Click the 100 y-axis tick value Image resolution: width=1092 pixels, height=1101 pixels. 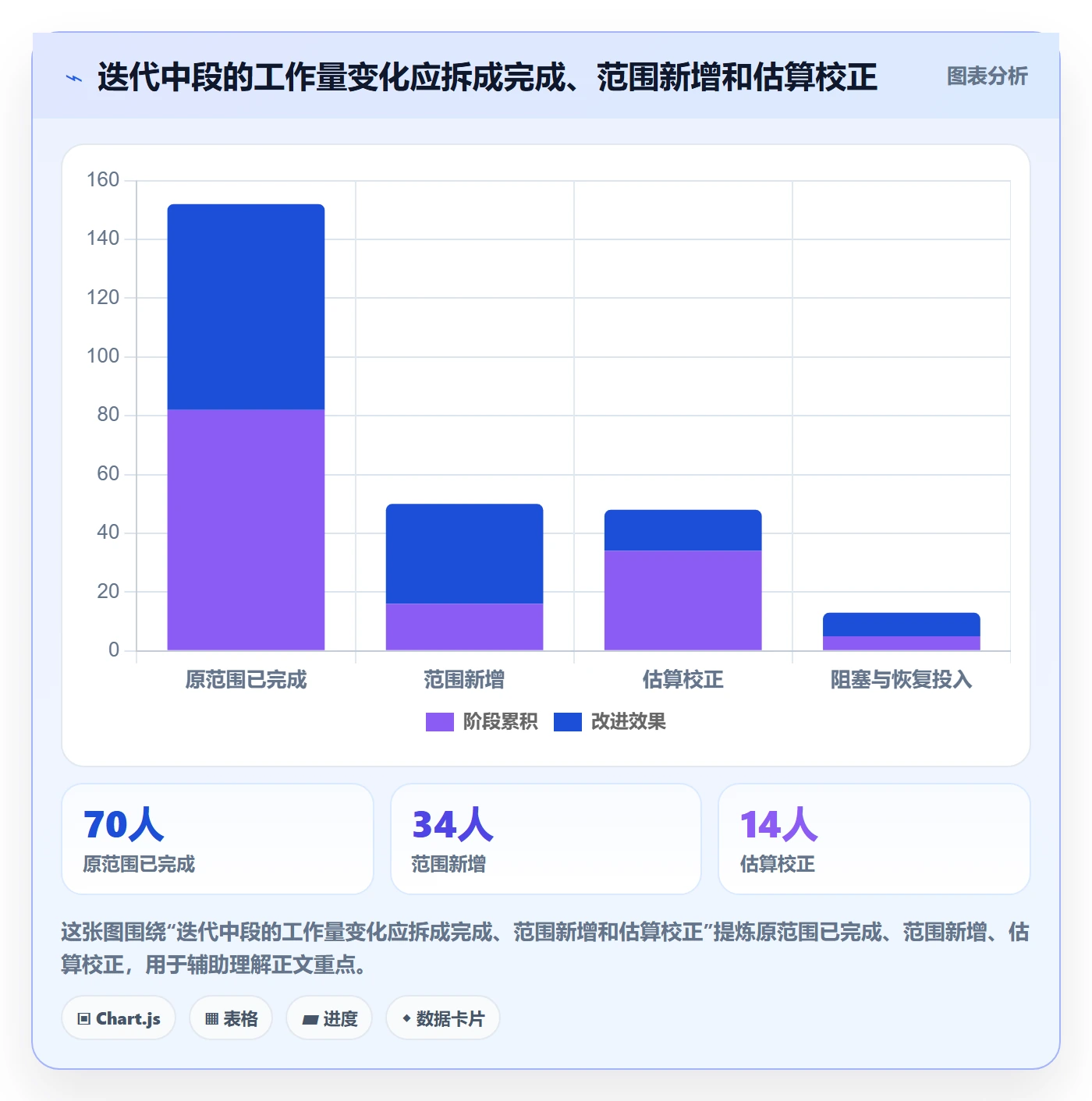coord(103,356)
